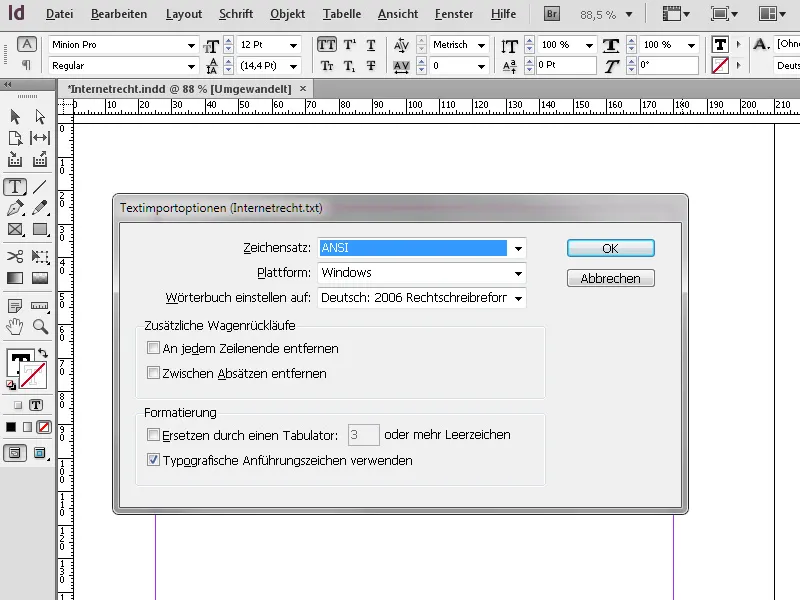Click the Strikethrough button
800x600 pixels.
(x=371, y=66)
